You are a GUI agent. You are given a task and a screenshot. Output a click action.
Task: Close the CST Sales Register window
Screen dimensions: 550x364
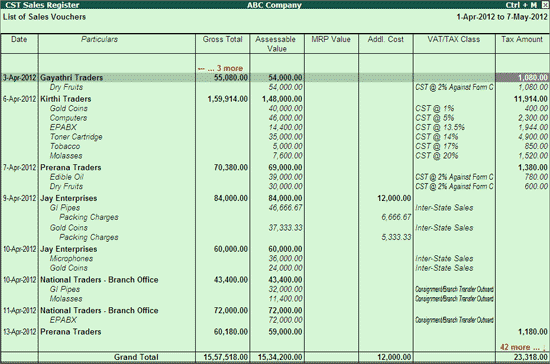544,5
